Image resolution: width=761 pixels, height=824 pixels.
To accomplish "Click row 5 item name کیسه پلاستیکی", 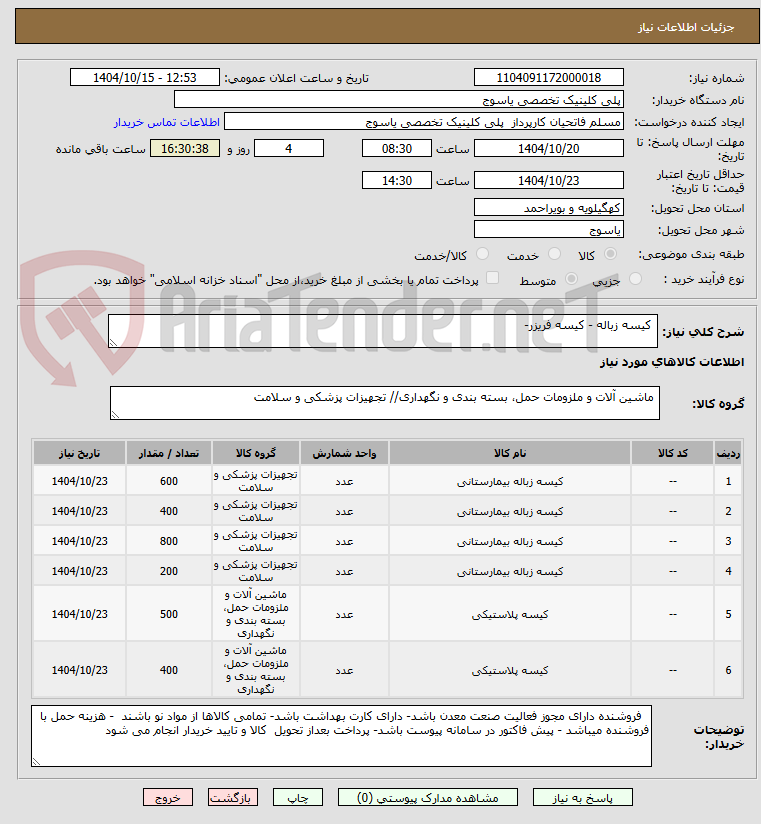I will click(x=510, y=614).
